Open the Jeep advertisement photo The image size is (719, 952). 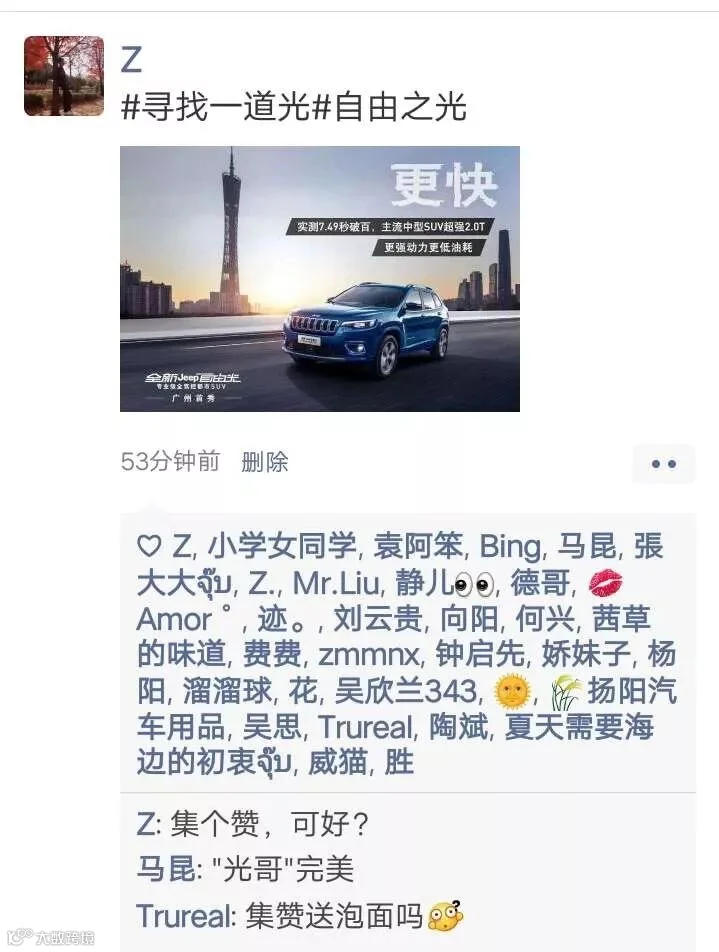coord(320,279)
